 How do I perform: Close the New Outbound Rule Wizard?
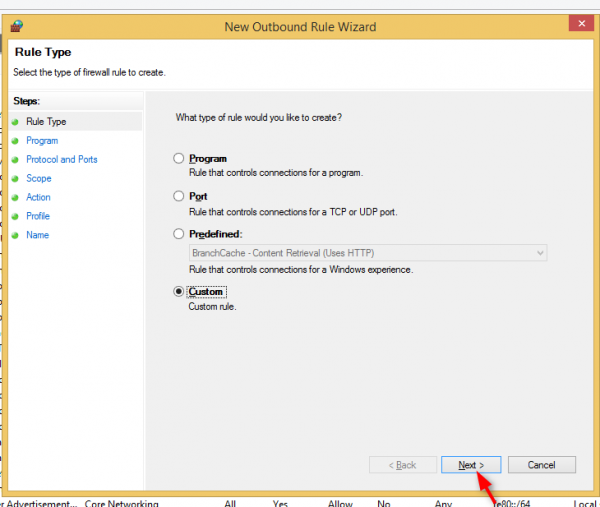click(x=581, y=23)
